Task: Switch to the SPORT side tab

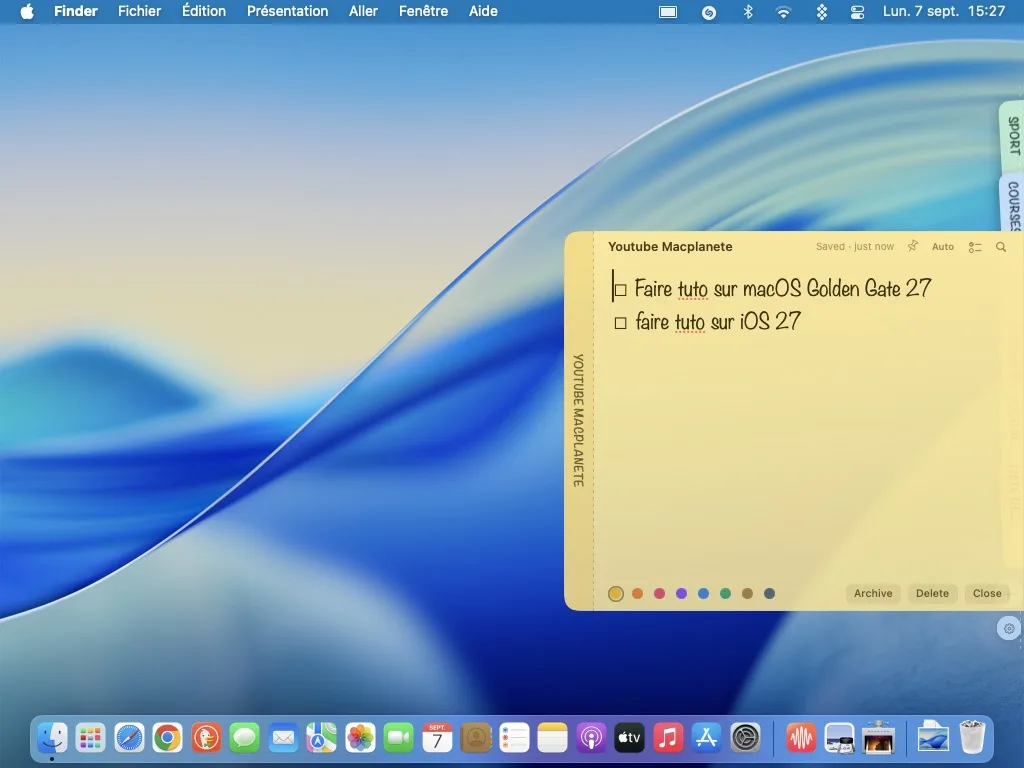Action: pos(1012,136)
